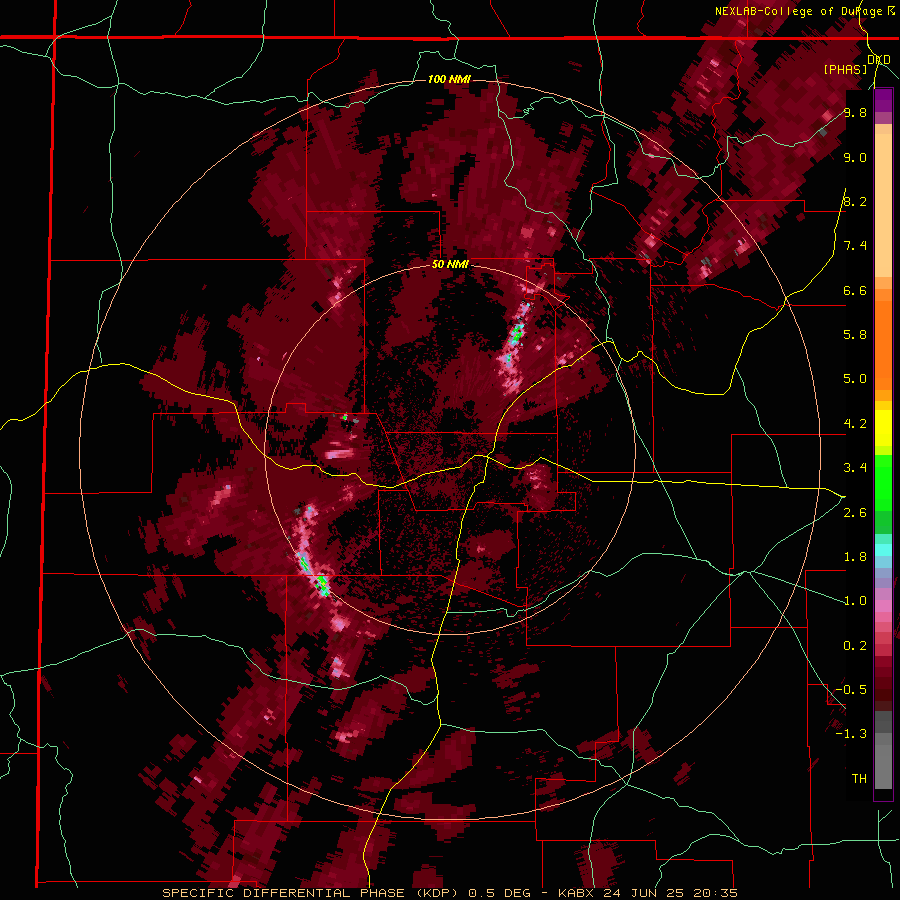Image resolution: width=900 pixels, height=900 pixels.
Task: Click the 9.0 value on color scale
Action: point(855,157)
